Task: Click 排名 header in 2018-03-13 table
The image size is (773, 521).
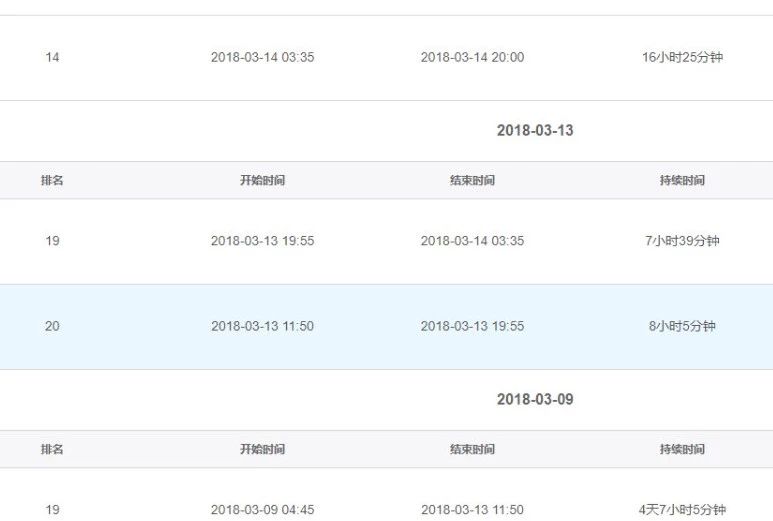Action: (52, 181)
